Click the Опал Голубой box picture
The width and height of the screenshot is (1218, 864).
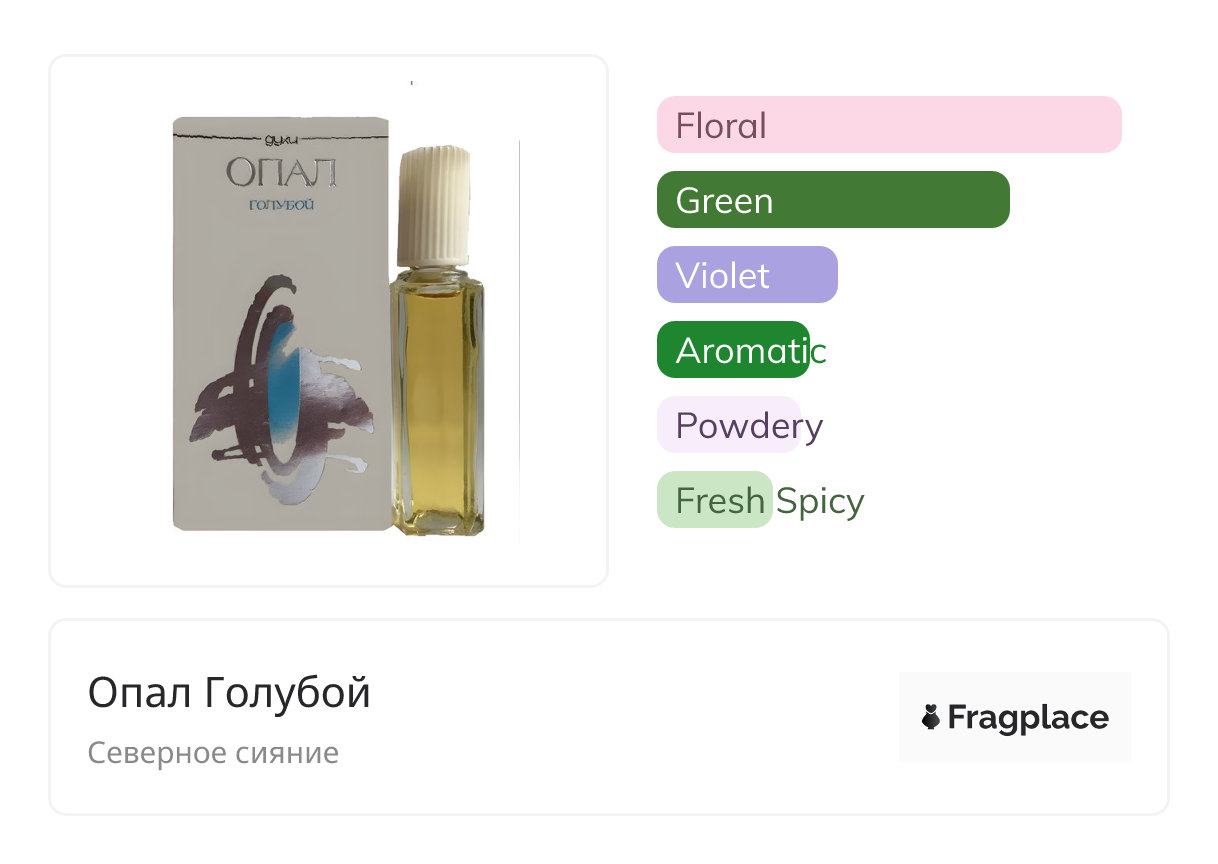click(x=281, y=324)
